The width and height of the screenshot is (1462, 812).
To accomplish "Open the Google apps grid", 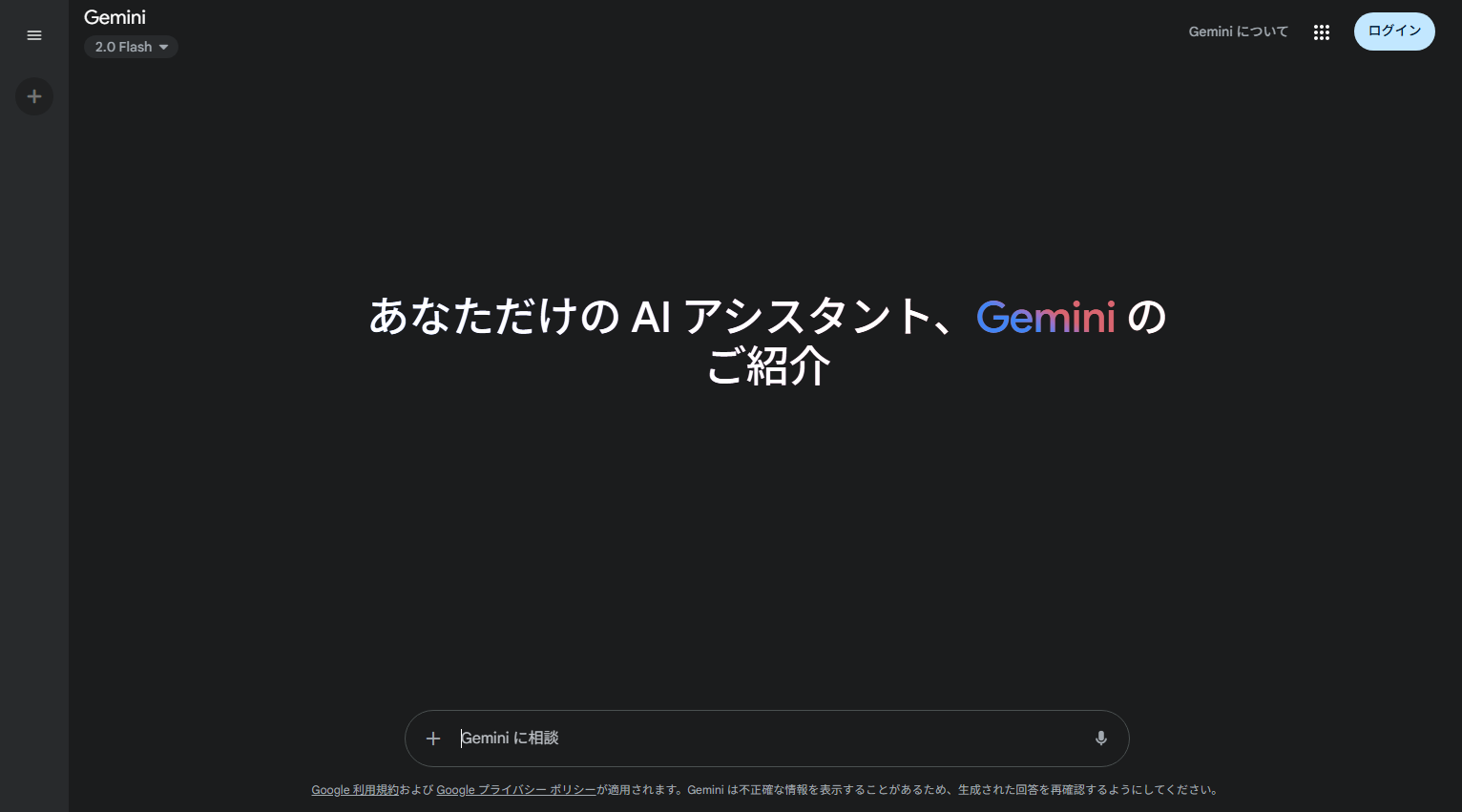I will 1322,31.
